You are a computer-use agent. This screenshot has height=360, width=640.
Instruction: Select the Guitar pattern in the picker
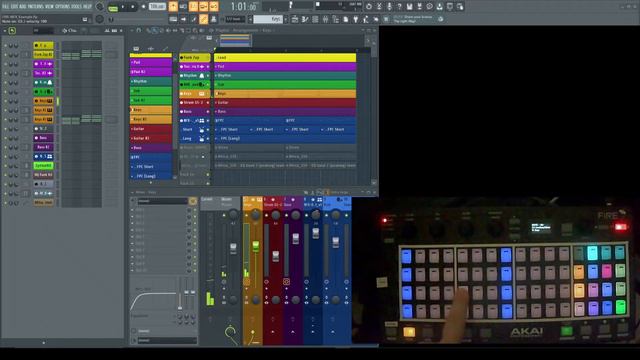tap(151, 129)
